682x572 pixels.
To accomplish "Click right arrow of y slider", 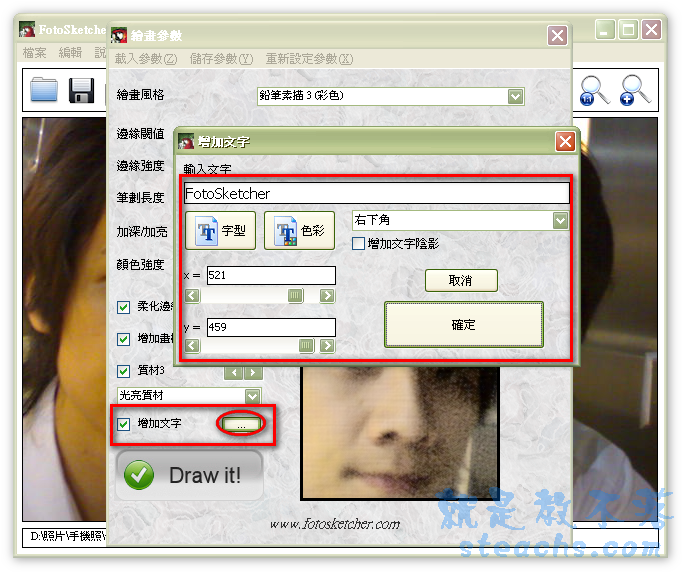I will tap(327, 346).
